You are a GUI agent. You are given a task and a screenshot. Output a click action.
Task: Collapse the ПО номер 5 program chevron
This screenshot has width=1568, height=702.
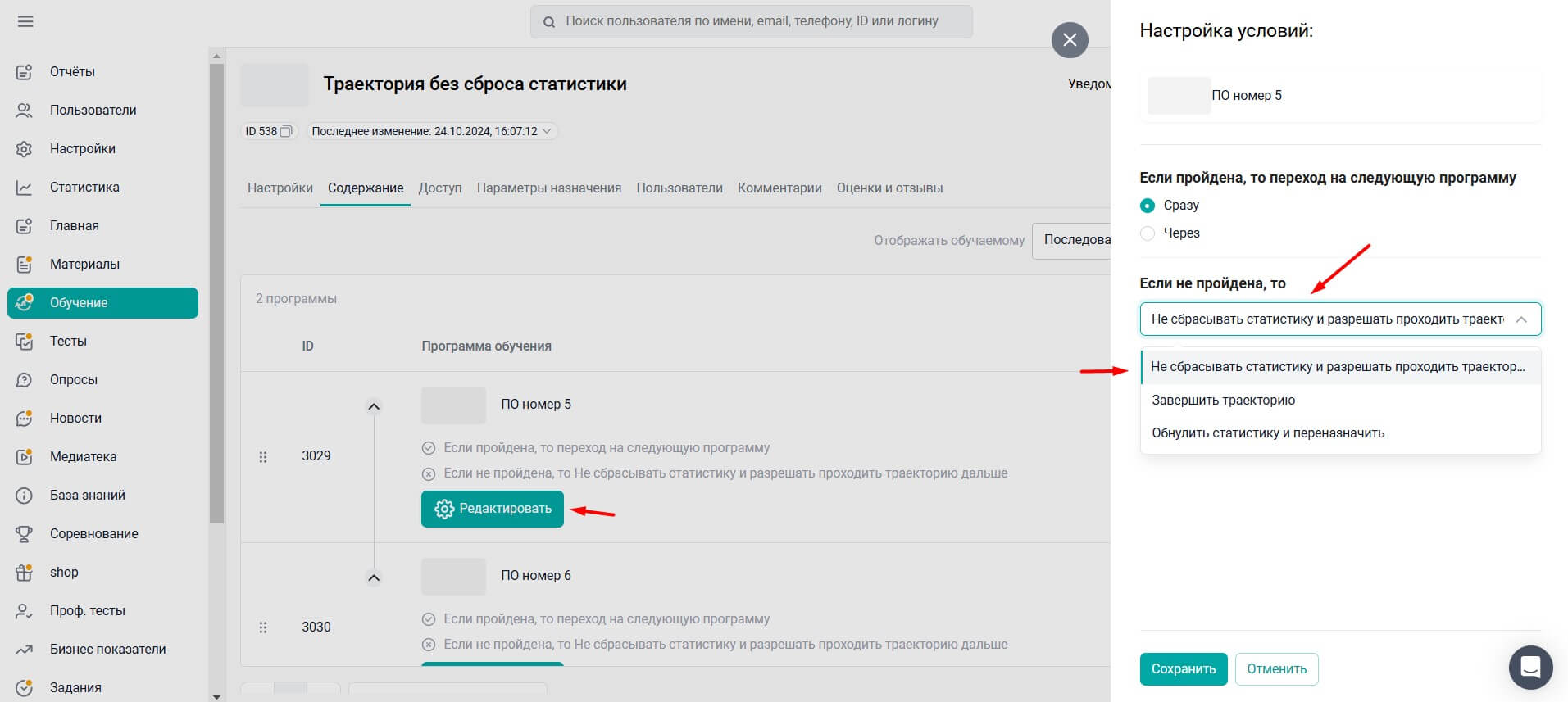point(374,407)
